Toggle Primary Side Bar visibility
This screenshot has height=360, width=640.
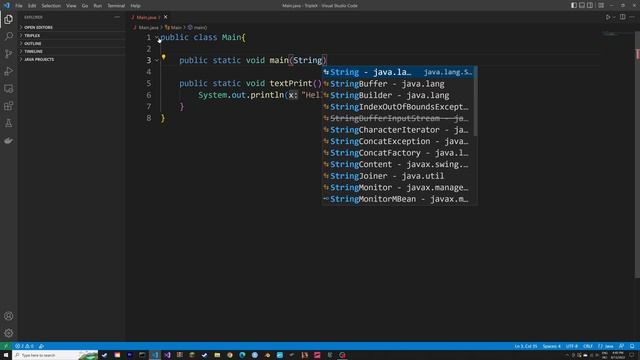coord(574,6)
